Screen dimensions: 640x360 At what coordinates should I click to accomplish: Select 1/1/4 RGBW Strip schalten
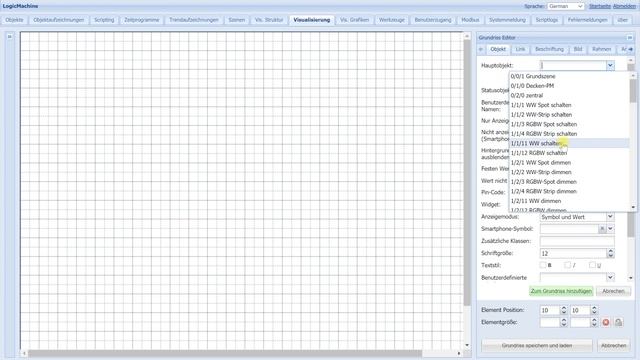569,134
